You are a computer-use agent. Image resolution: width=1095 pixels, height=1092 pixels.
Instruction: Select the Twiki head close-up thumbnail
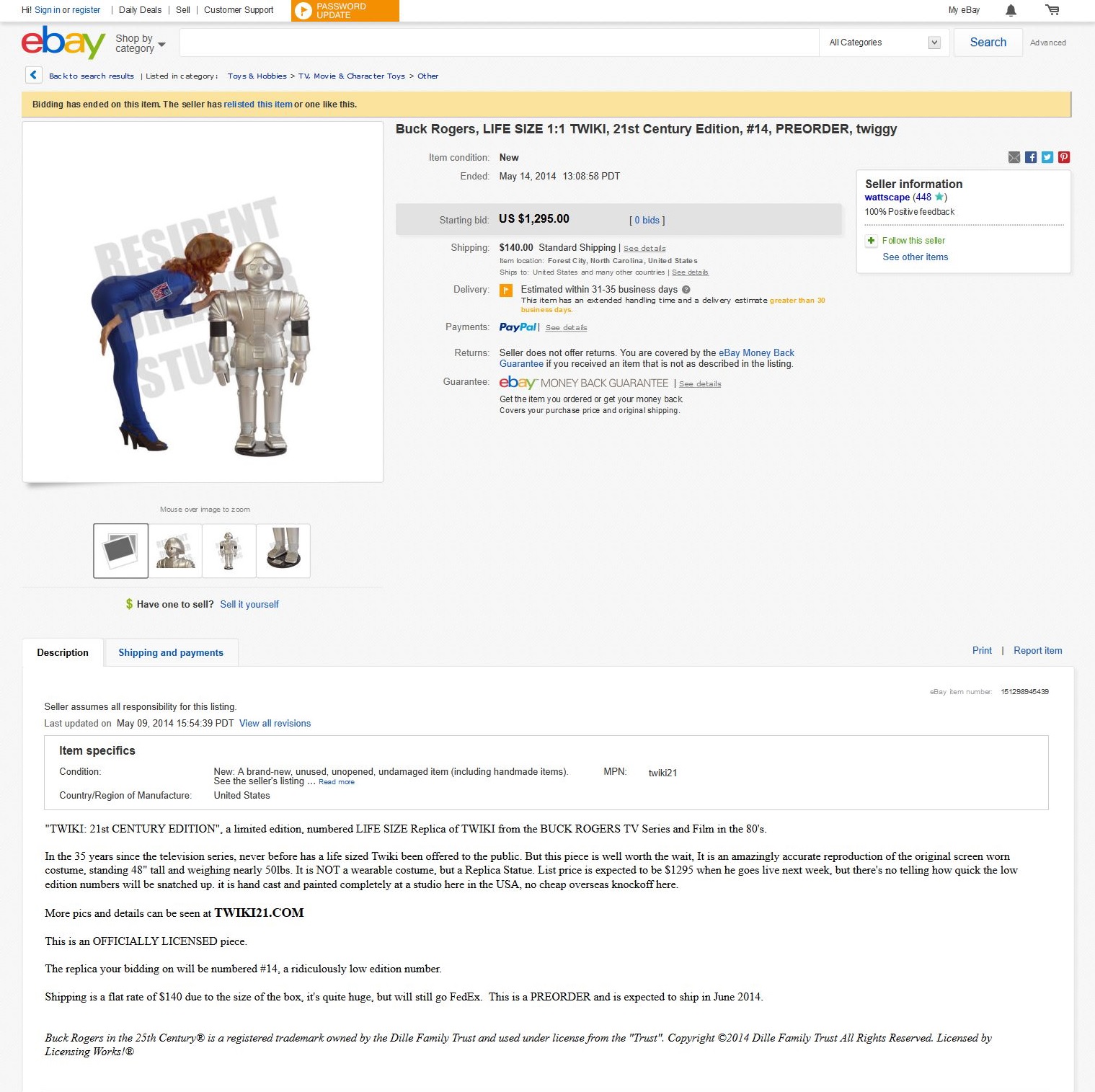[175, 551]
